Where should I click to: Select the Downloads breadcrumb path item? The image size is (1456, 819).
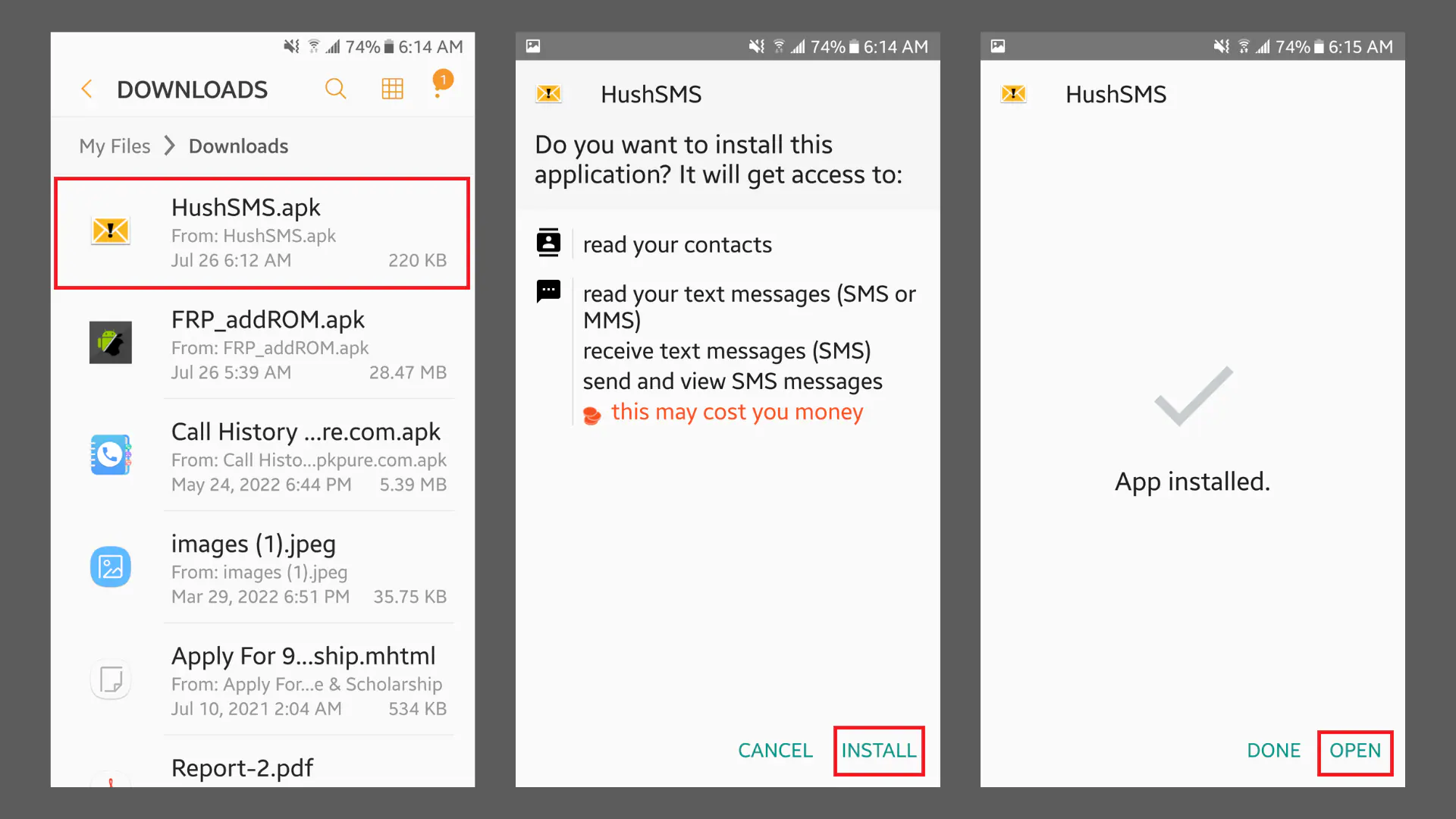point(238,145)
